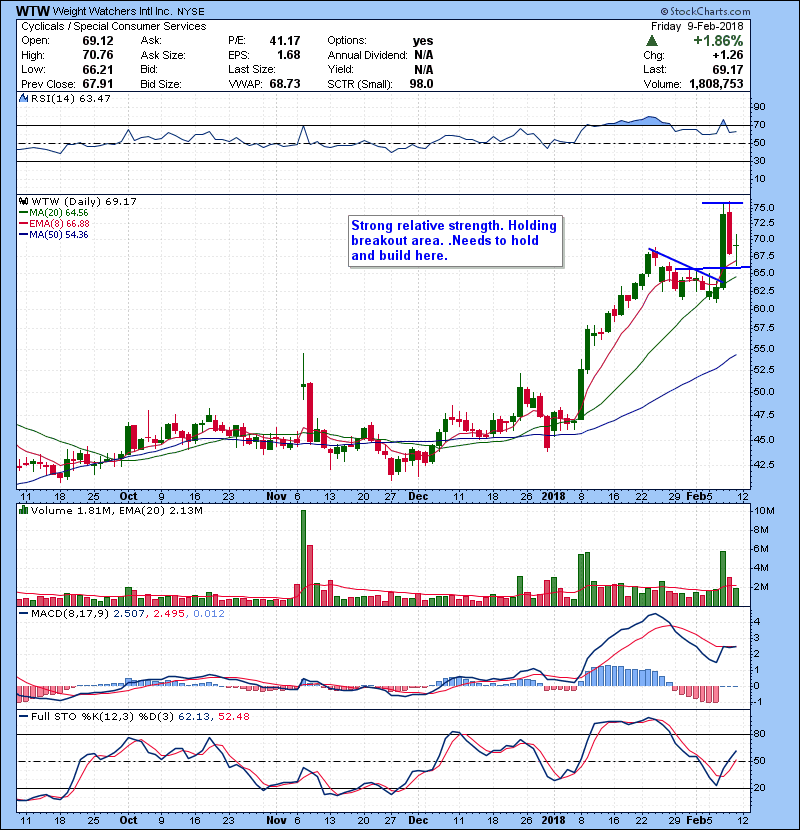Click the blue line at the 75 high
The width and height of the screenshot is (800, 830).
(x=722, y=203)
